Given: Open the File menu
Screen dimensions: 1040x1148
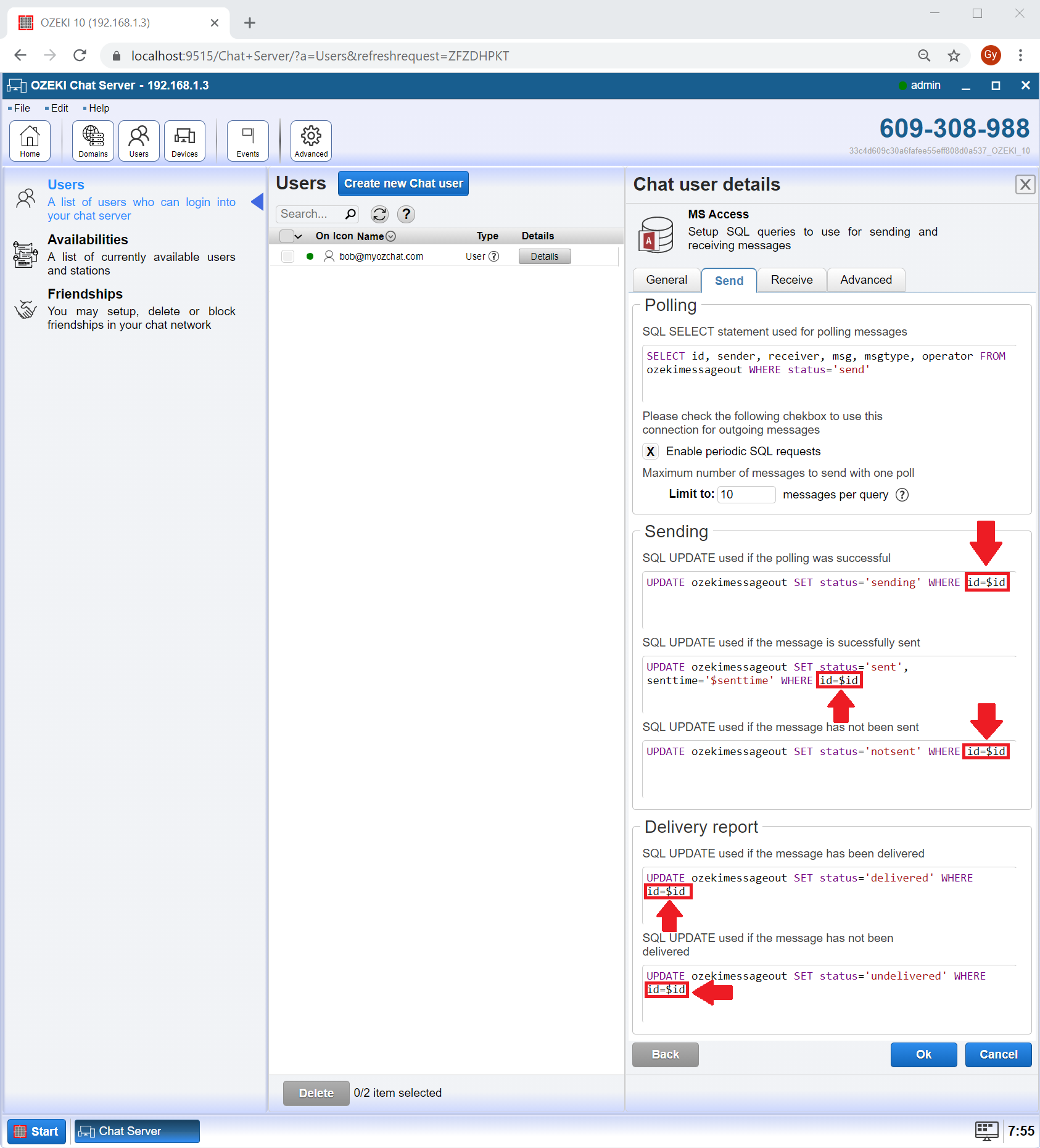Looking at the screenshot, I should [22, 108].
